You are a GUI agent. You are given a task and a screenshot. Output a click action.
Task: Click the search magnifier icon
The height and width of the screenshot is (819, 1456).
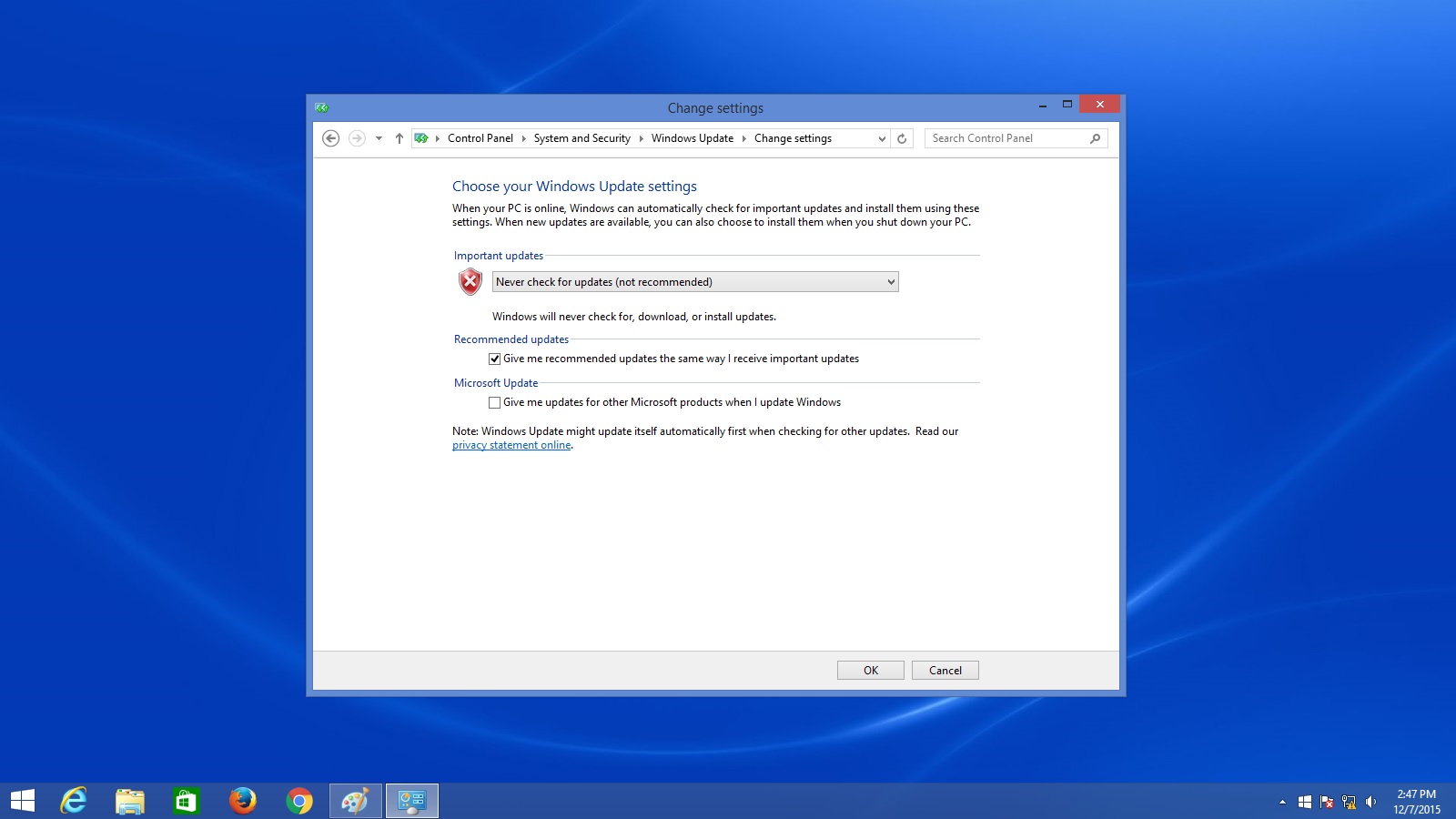pyautogui.click(x=1096, y=138)
